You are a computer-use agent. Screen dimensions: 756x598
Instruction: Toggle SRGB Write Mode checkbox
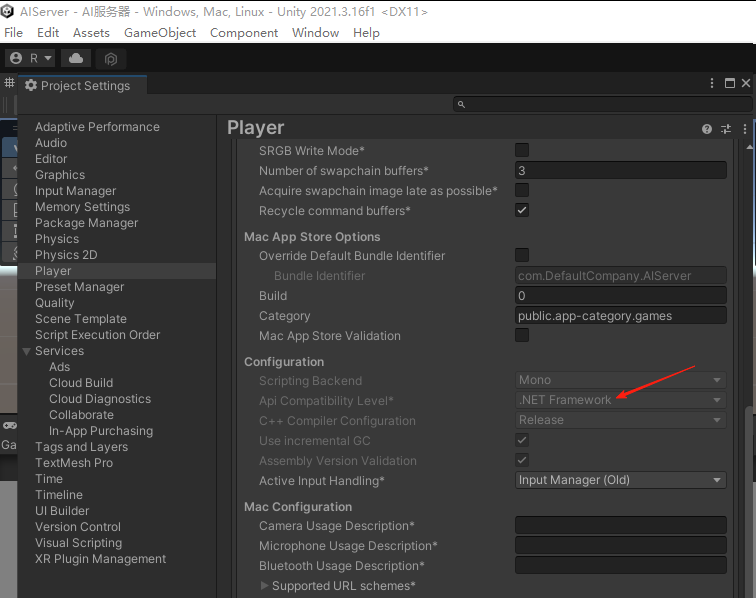(x=522, y=150)
